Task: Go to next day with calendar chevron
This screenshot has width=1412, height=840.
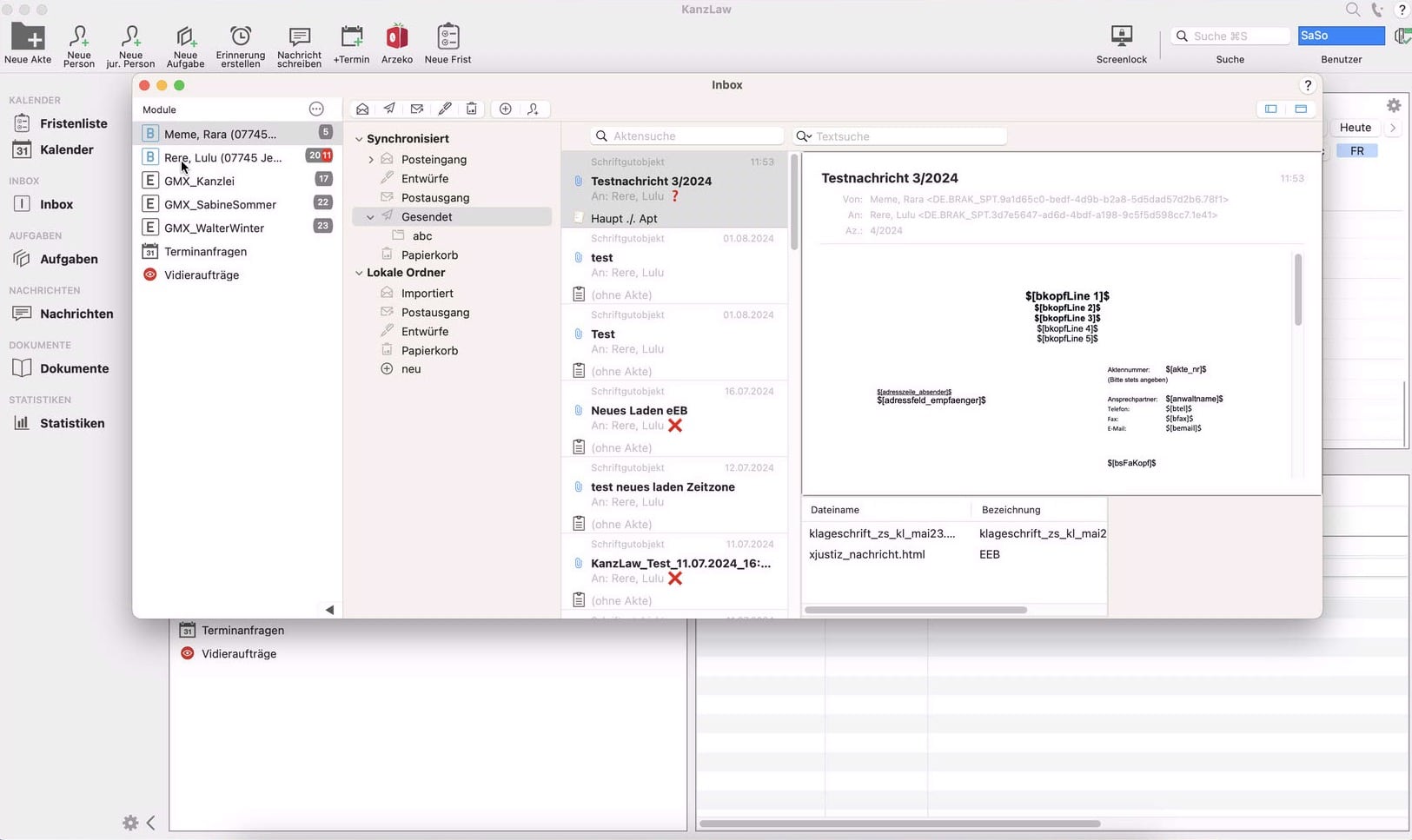Action: click(1393, 128)
